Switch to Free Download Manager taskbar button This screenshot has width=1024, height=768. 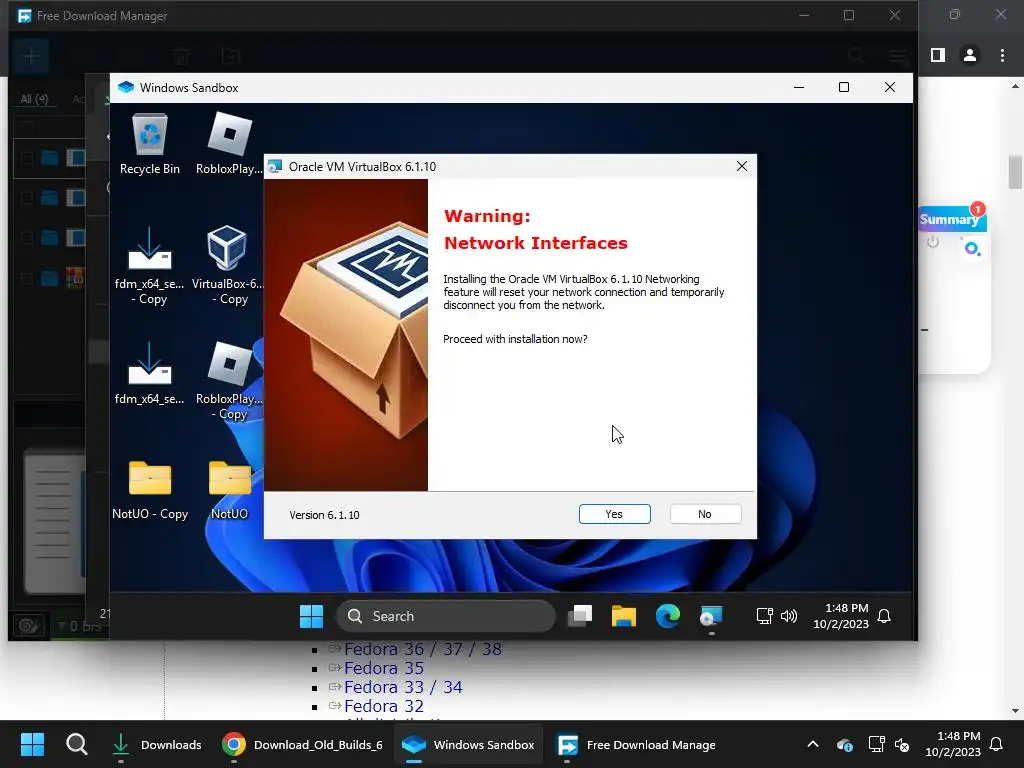635,744
